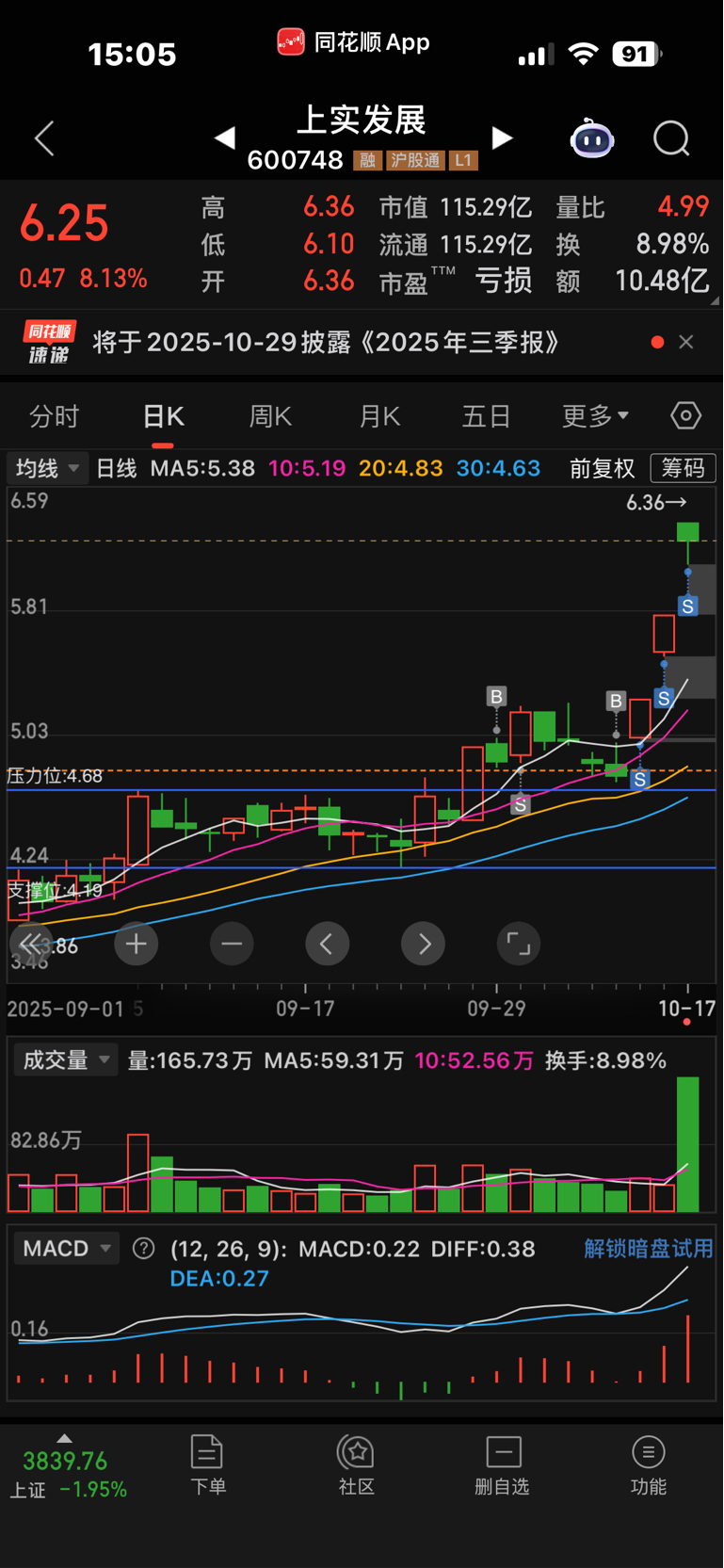Tap the 支撑位:4.19 label
724x1568 pixels.
[x=55, y=890]
